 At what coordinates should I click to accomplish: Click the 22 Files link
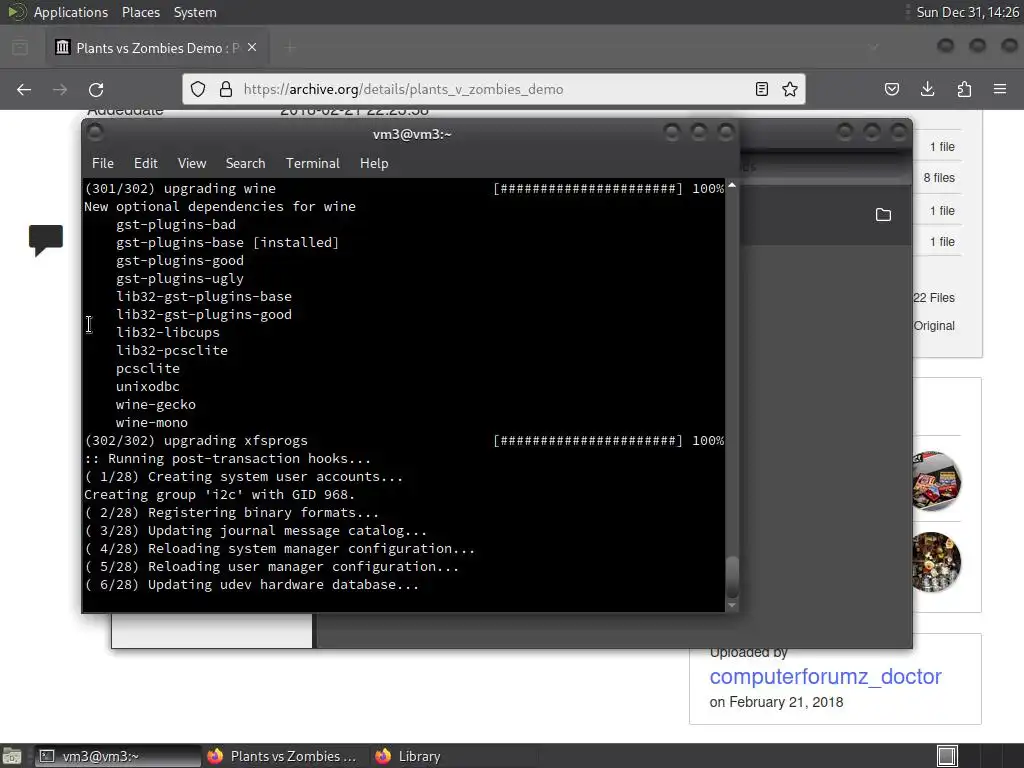click(x=934, y=298)
